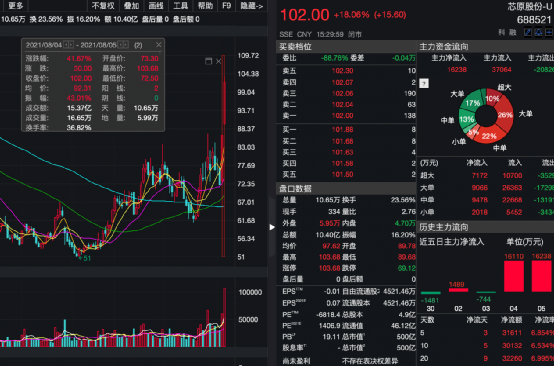The image size is (554, 366).
Task: Click the pencil edit icon under stock code
Action: point(528,33)
